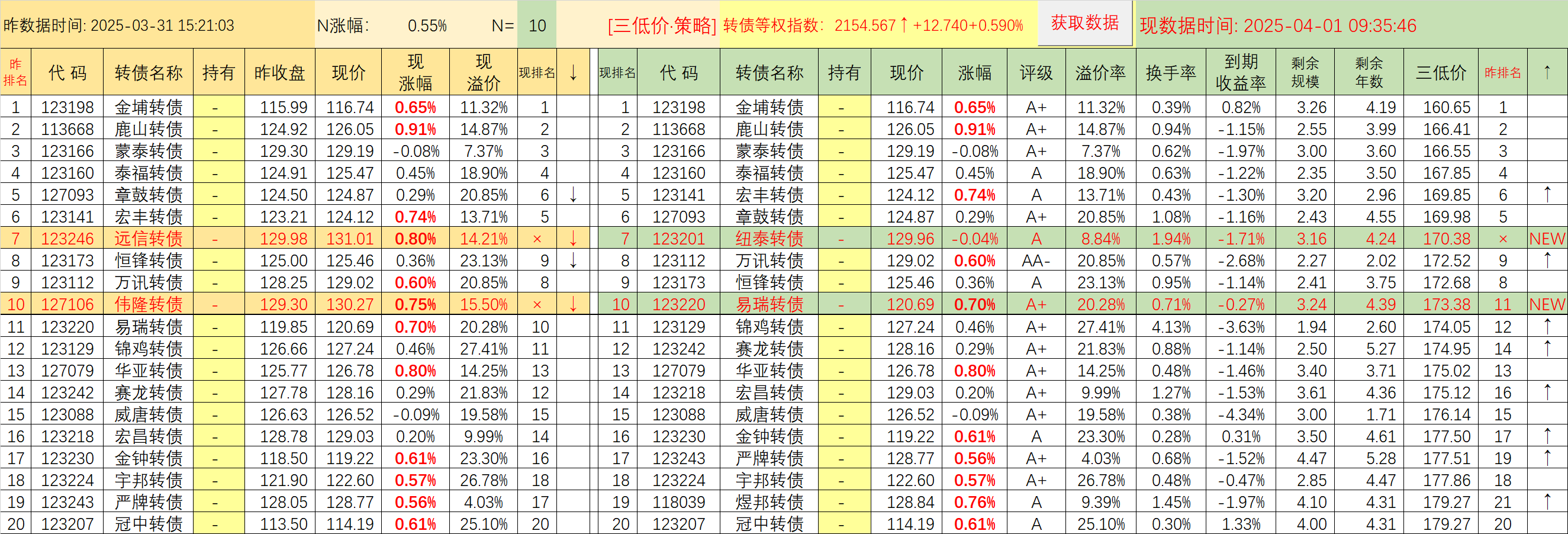Click red × in 远信转债 现排名 cell

(x=537, y=239)
